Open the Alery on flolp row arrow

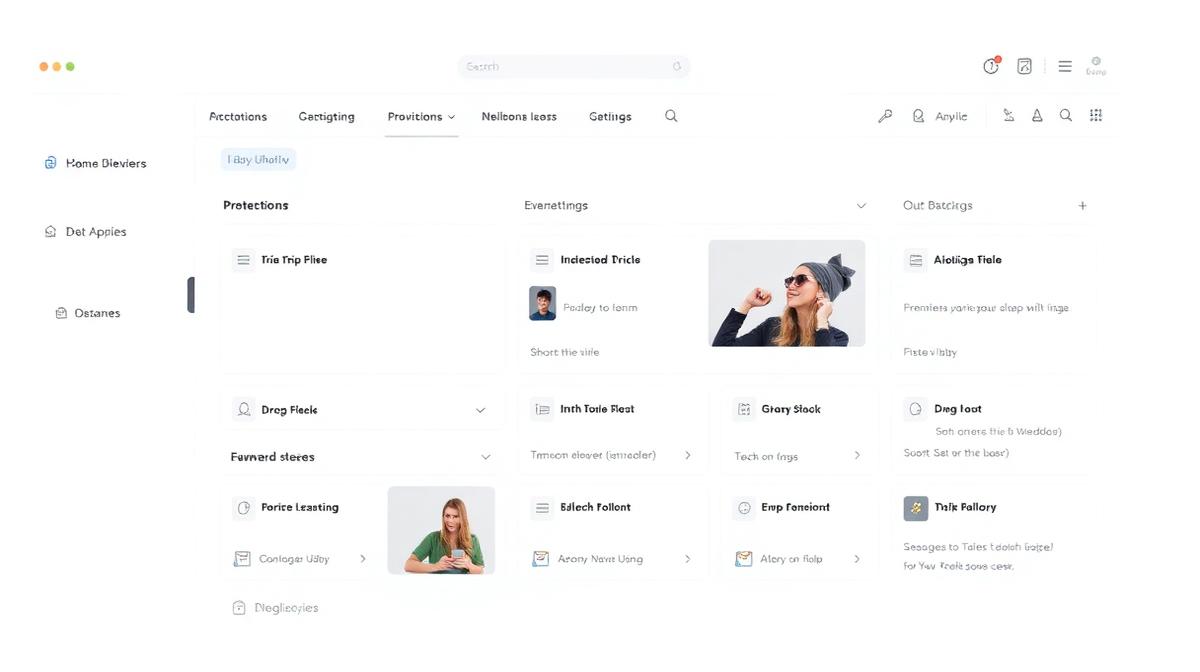pyautogui.click(x=857, y=559)
